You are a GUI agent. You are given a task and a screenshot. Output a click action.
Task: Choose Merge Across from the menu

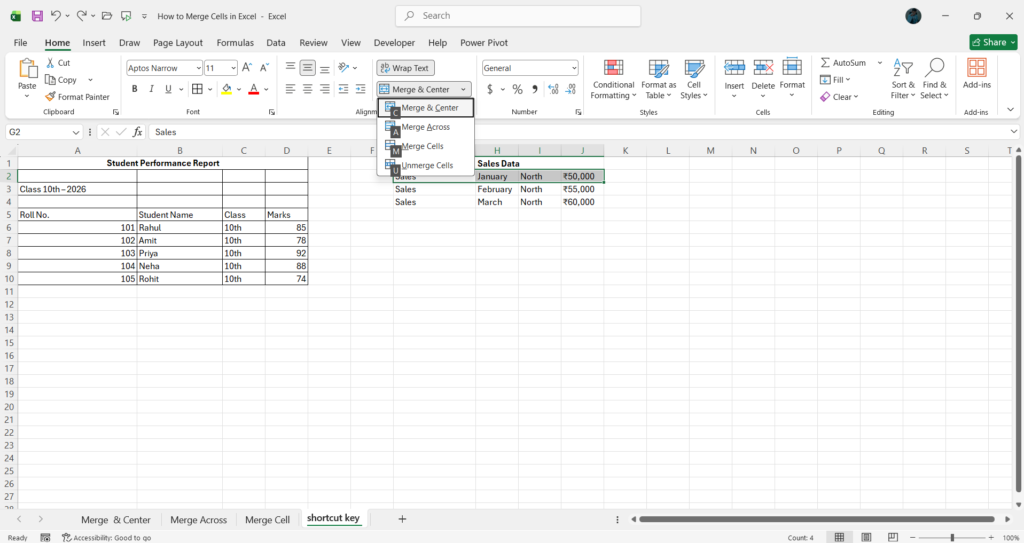(426, 127)
